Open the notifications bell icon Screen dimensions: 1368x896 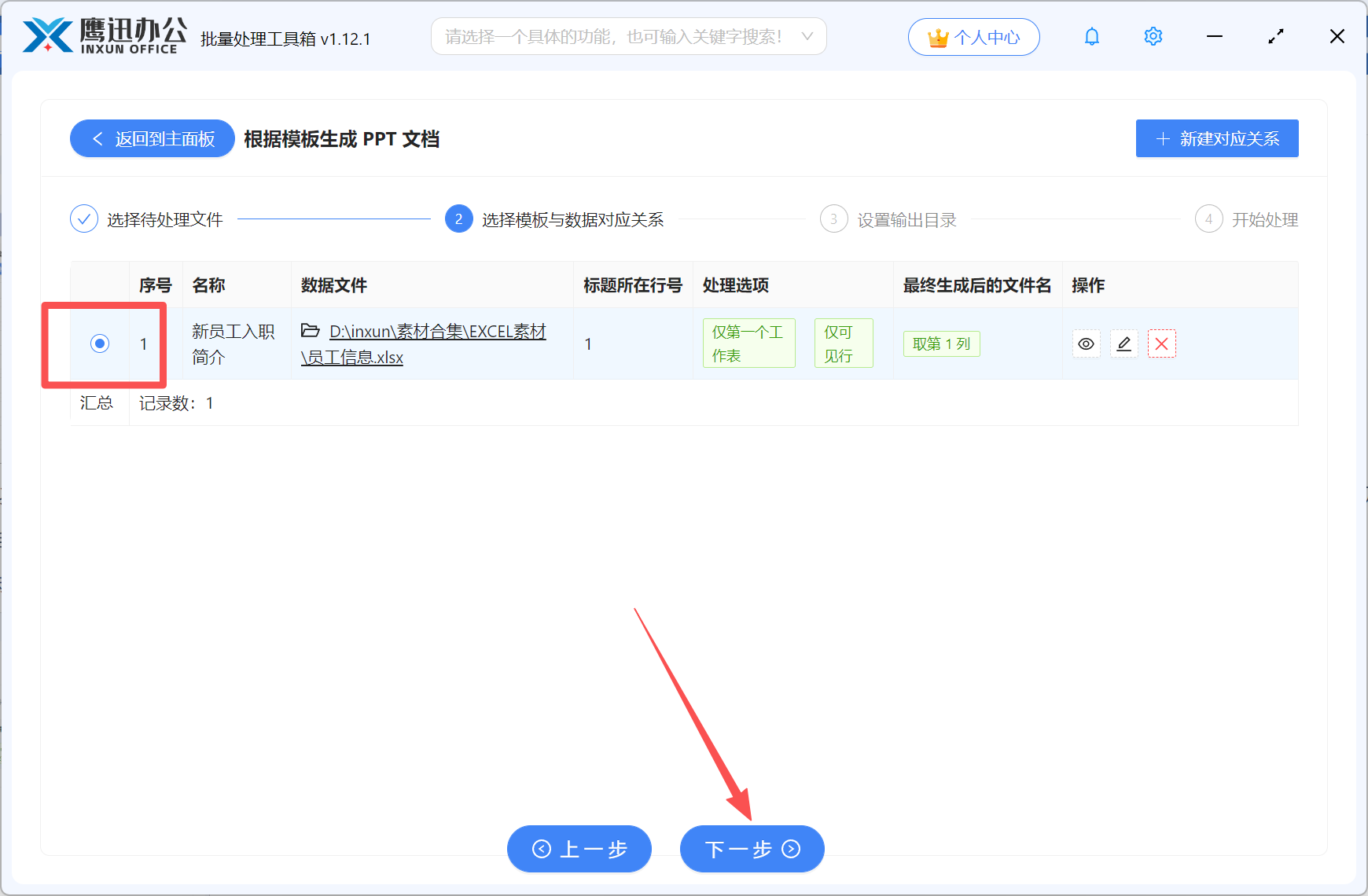pos(1091,36)
